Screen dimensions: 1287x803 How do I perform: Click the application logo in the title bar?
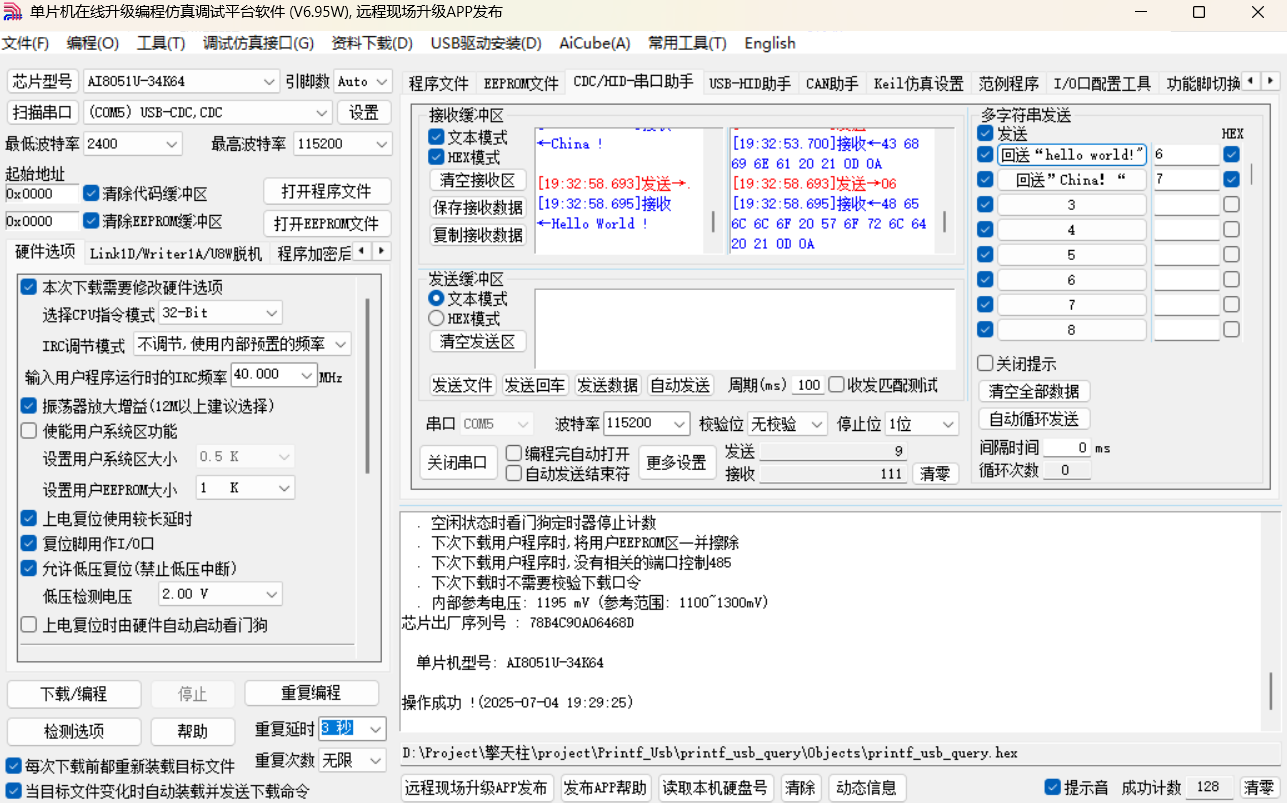coord(13,12)
